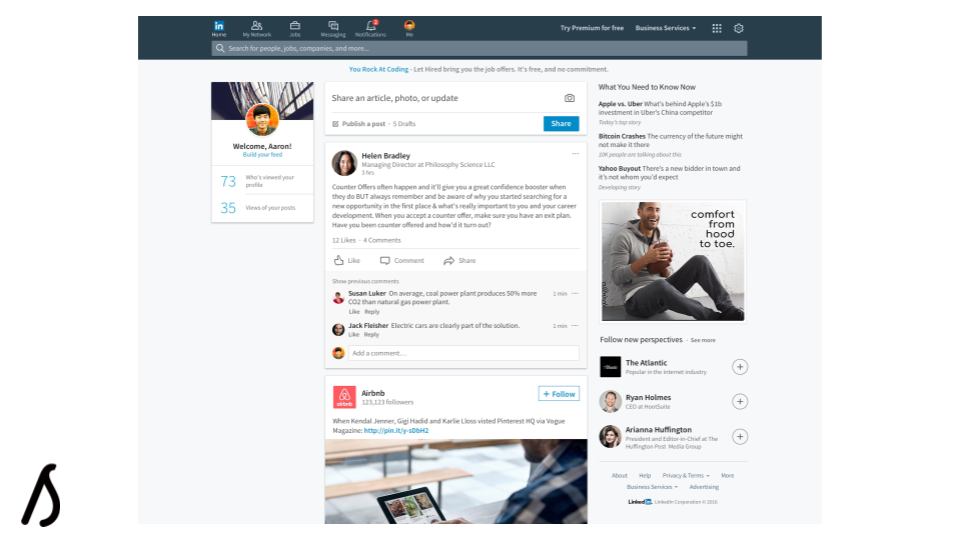Follow Ryan Holmes with plus icon
The image size is (960, 540).
point(740,402)
